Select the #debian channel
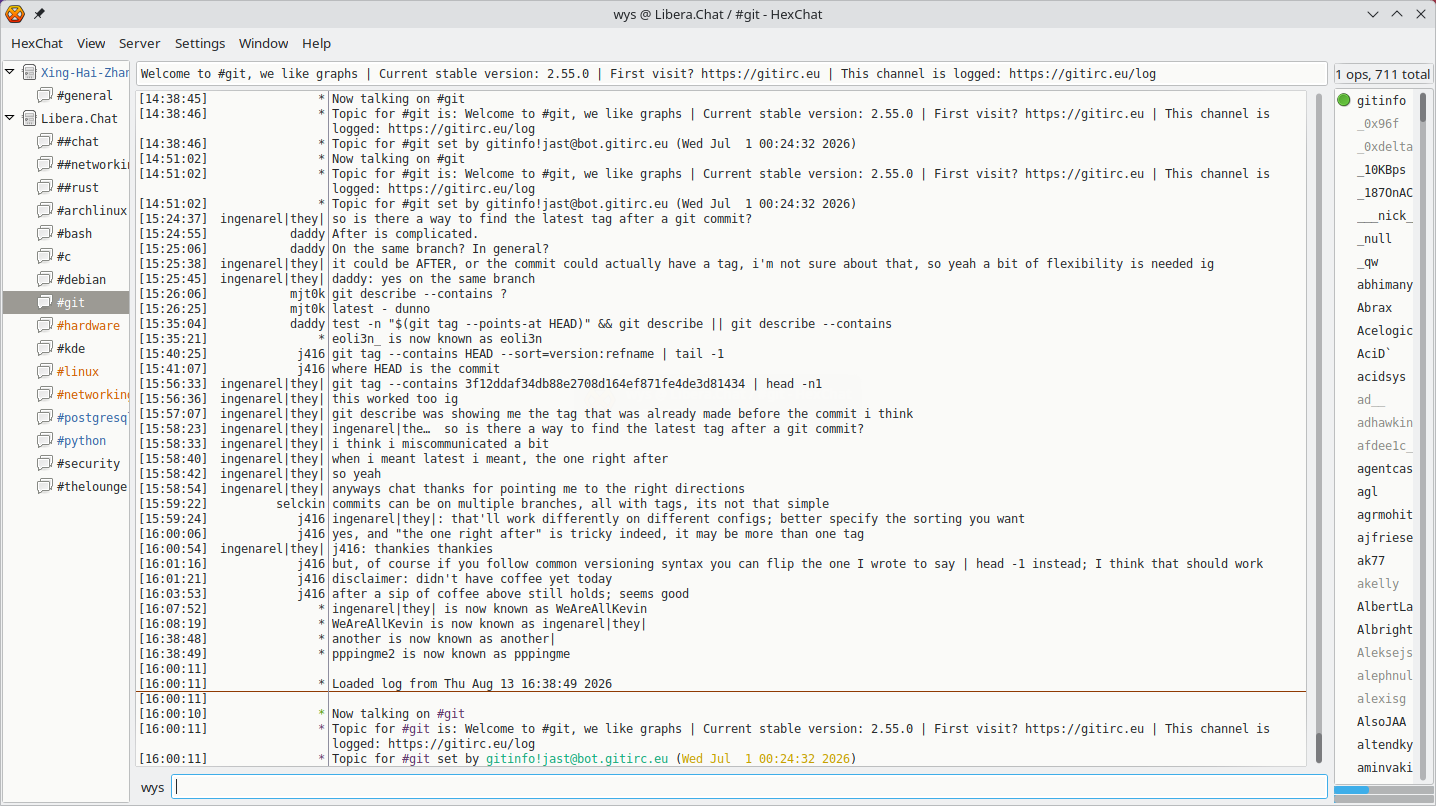The height and width of the screenshot is (806, 1436). 82,279
